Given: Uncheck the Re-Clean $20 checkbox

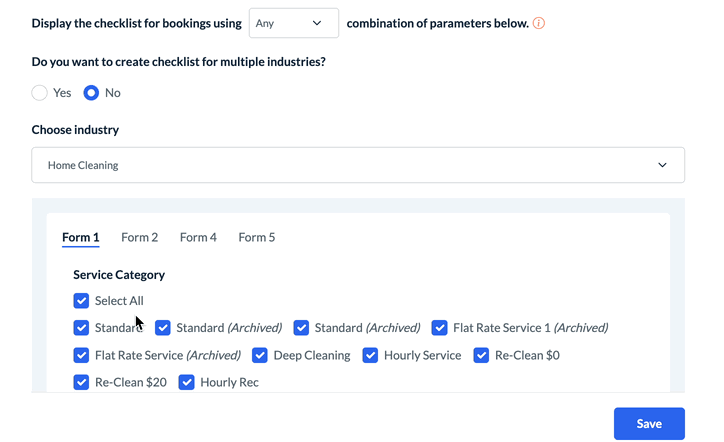Looking at the screenshot, I should click(x=81, y=382).
